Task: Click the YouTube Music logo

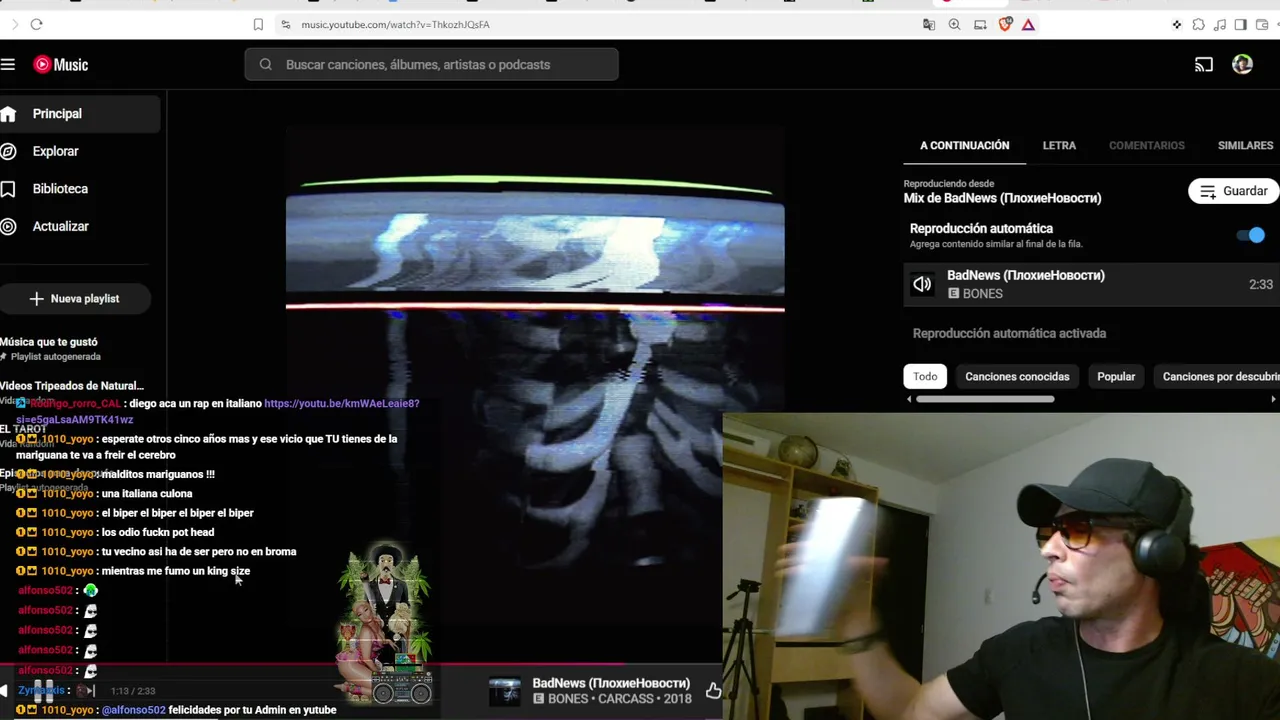Action: tap(61, 65)
